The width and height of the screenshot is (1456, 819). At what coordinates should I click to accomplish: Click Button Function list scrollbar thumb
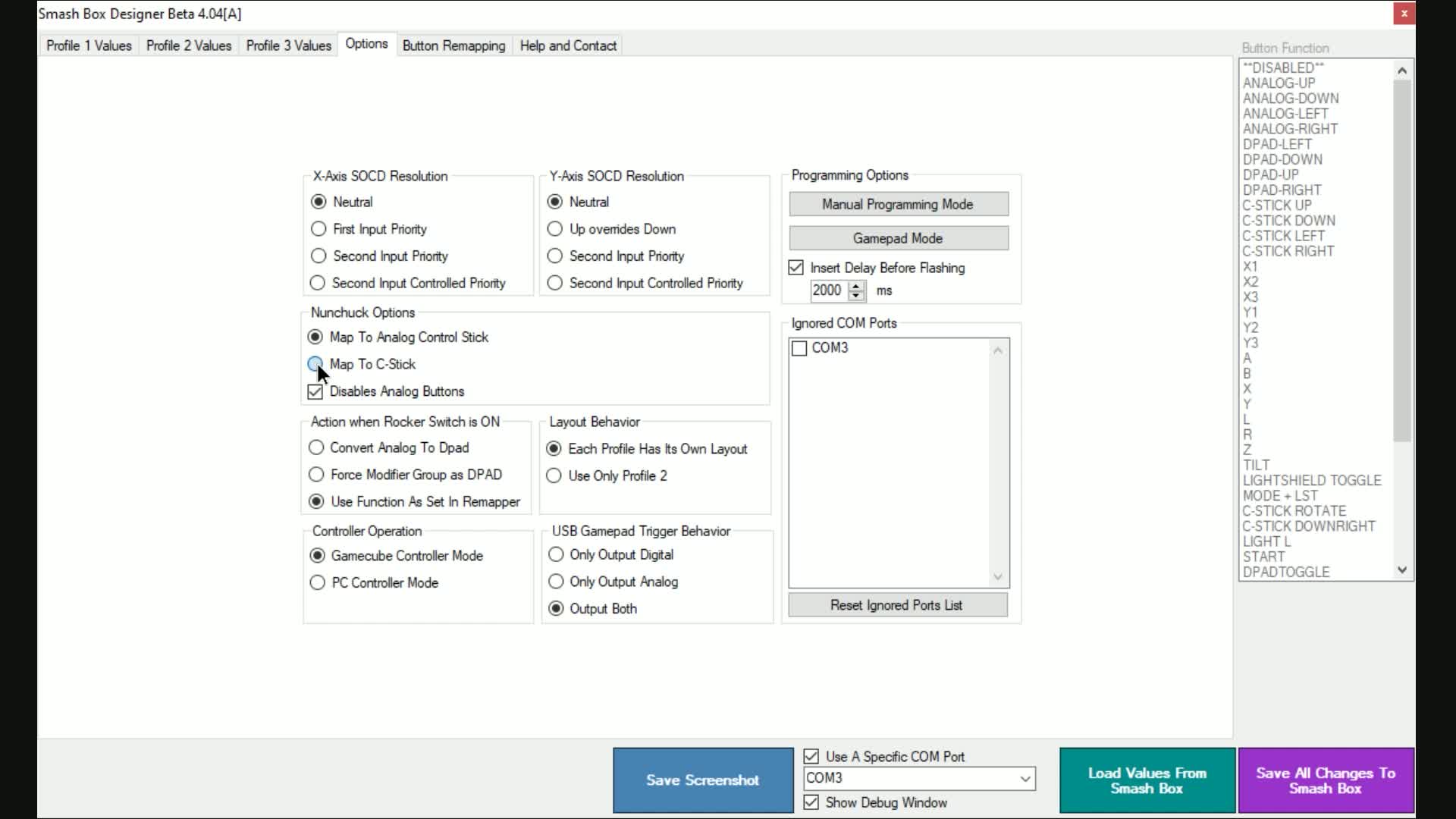(1402, 261)
